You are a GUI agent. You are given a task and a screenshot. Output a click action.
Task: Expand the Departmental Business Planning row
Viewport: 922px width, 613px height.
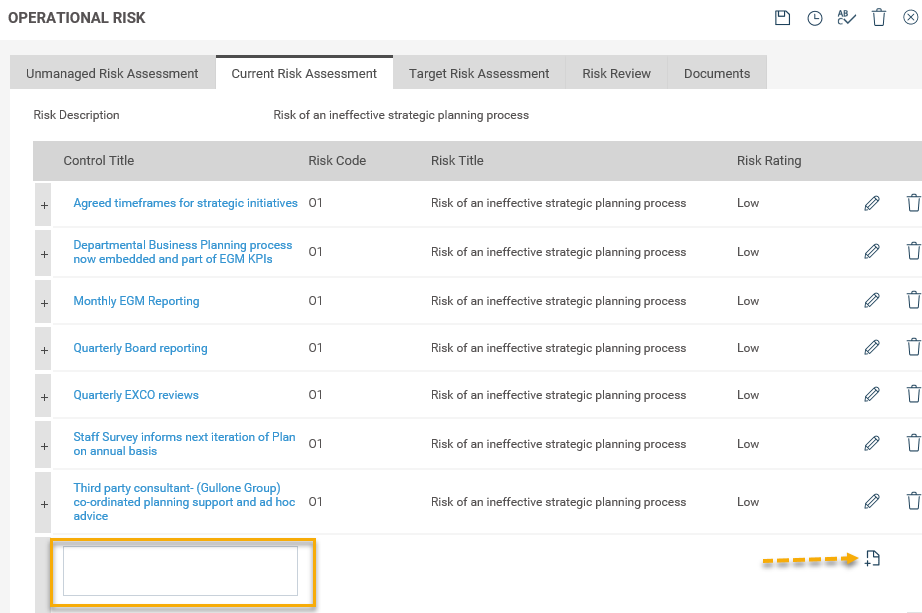44,254
